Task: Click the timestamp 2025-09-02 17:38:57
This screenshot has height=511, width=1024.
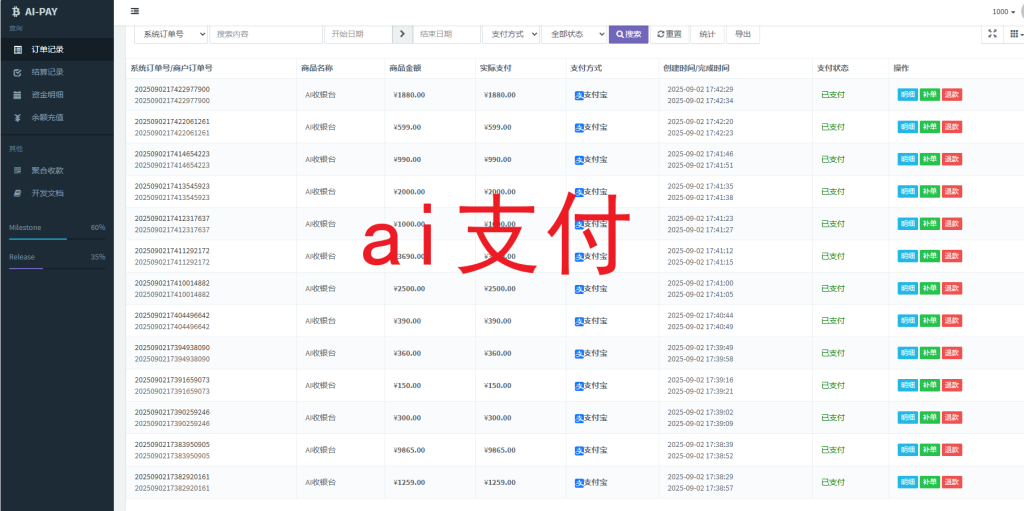Action: (x=700, y=488)
